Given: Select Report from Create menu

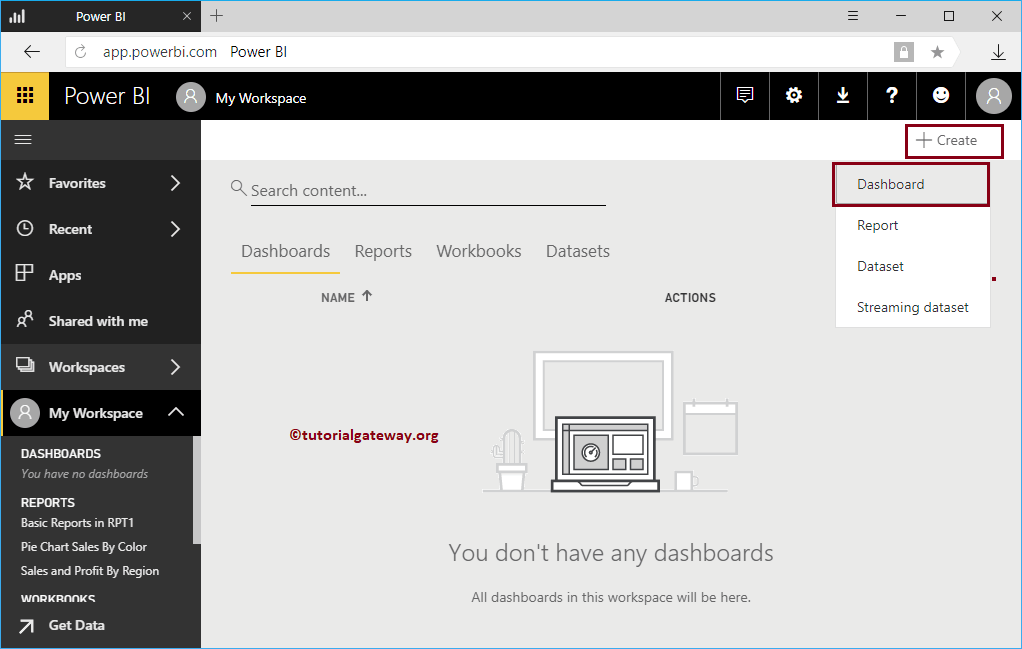Looking at the screenshot, I should pyautogui.click(x=912, y=225).
